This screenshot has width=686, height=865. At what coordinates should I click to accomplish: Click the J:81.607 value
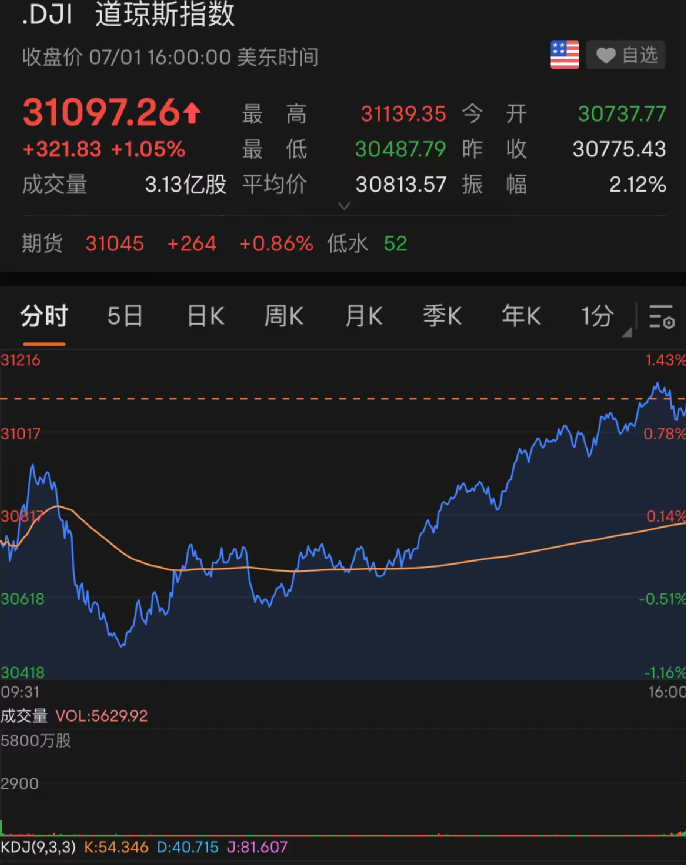[257, 847]
